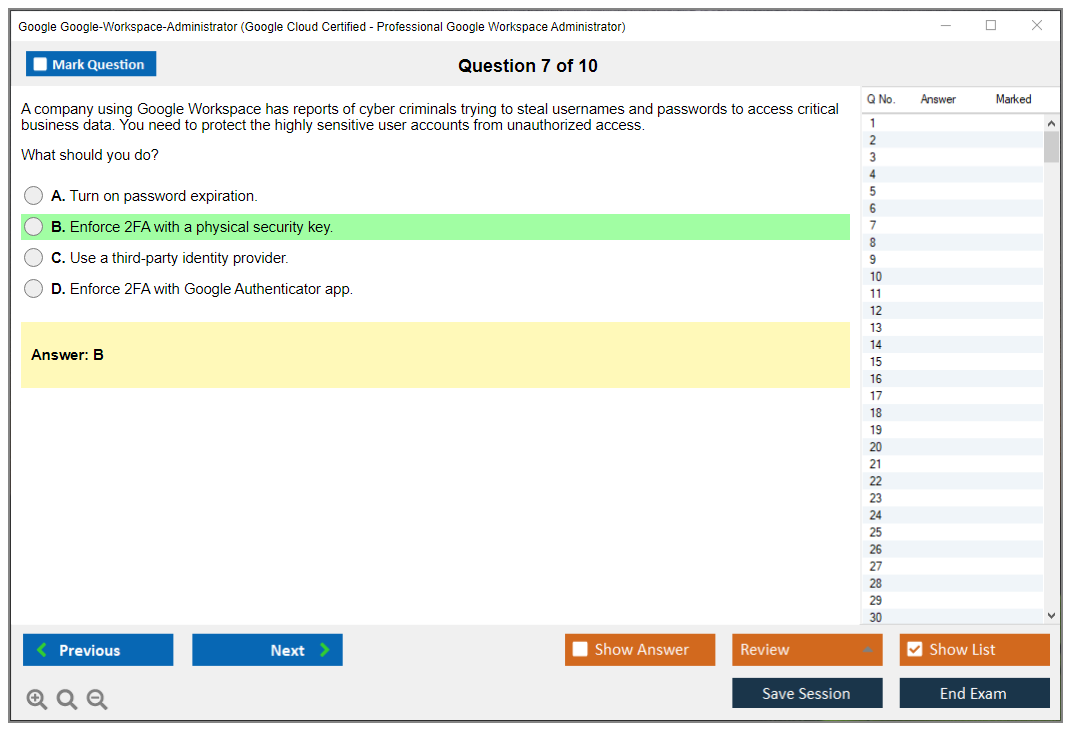Click the End Exam button
Viewport: 1075px width, 735px height.
[974, 693]
